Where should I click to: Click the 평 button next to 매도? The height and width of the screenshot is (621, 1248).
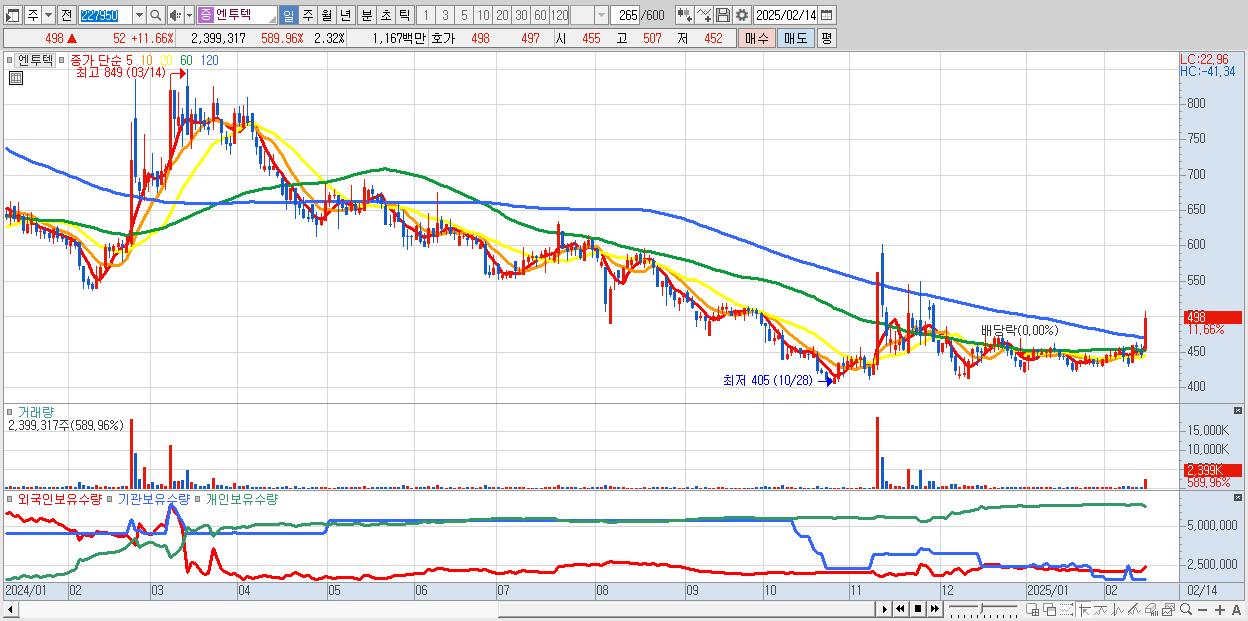click(826, 38)
